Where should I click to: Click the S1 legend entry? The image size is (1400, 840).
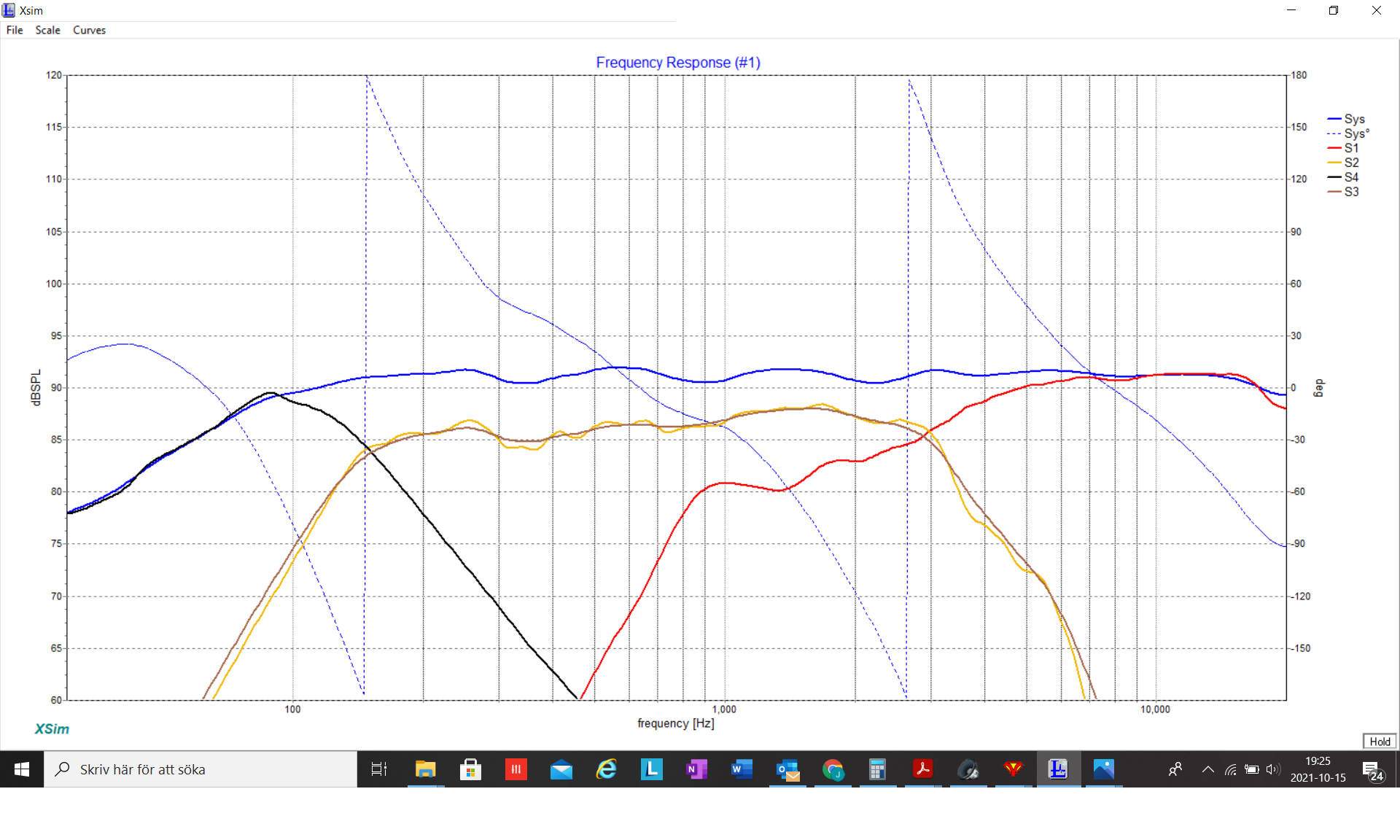(x=1343, y=148)
